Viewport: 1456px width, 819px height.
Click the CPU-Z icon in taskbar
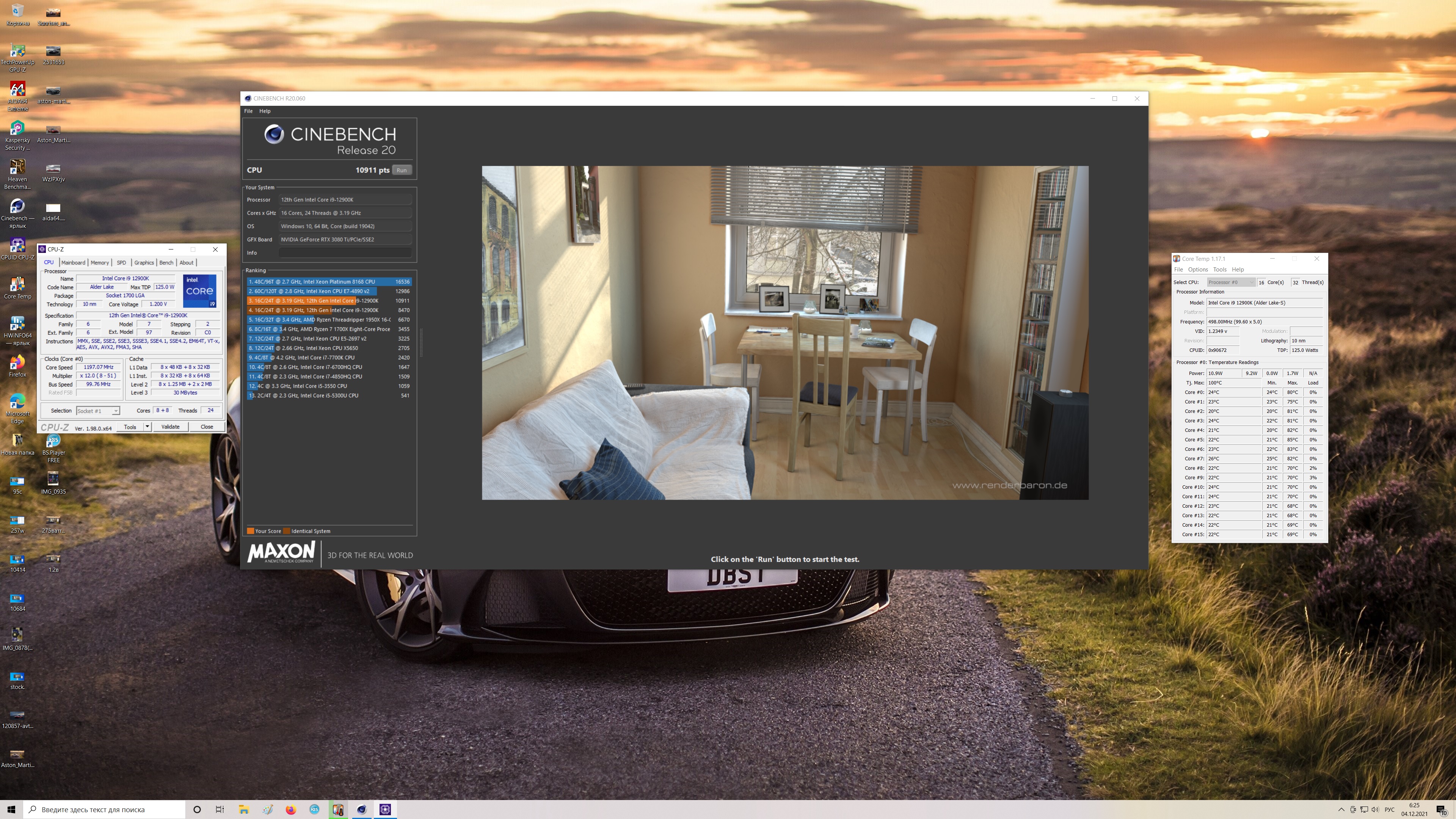[x=385, y=810]
